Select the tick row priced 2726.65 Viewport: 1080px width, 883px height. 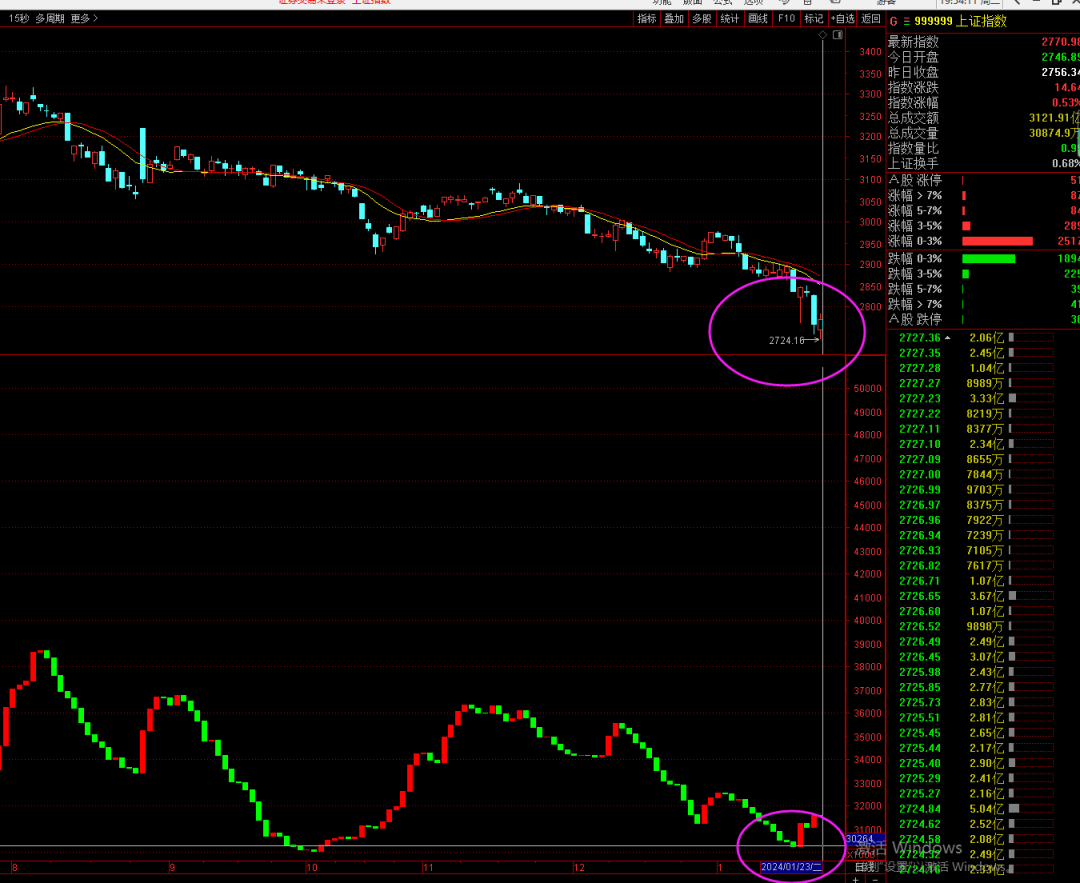983,596
